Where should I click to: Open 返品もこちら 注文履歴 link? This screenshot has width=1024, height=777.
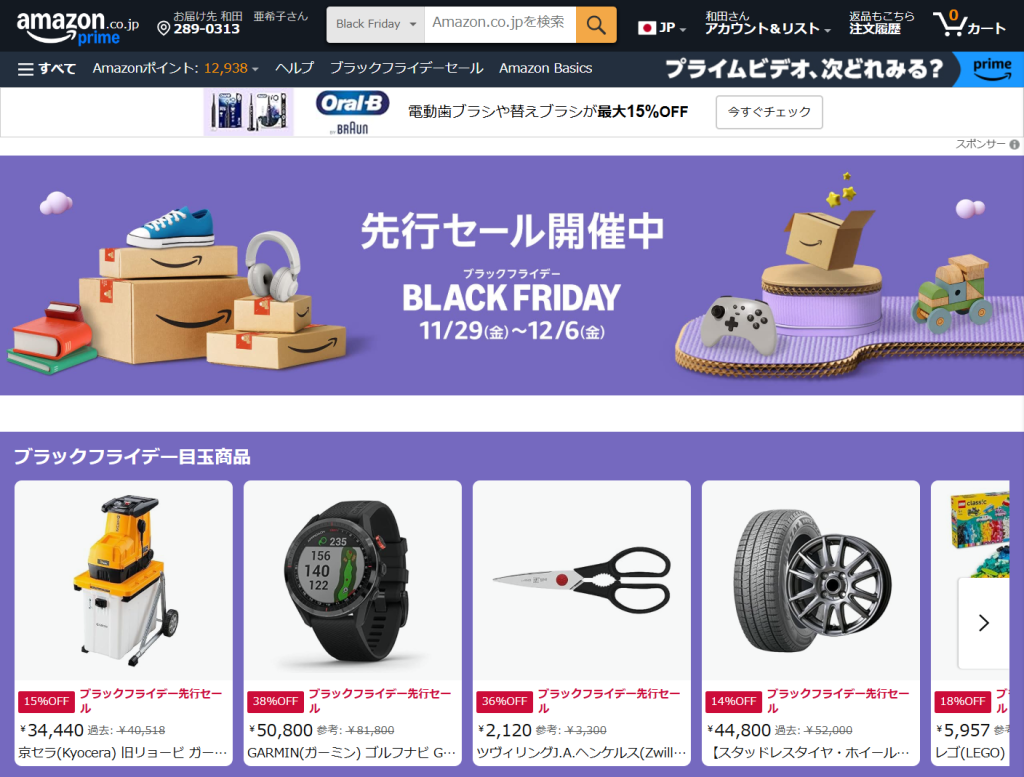tap(881, 24)
